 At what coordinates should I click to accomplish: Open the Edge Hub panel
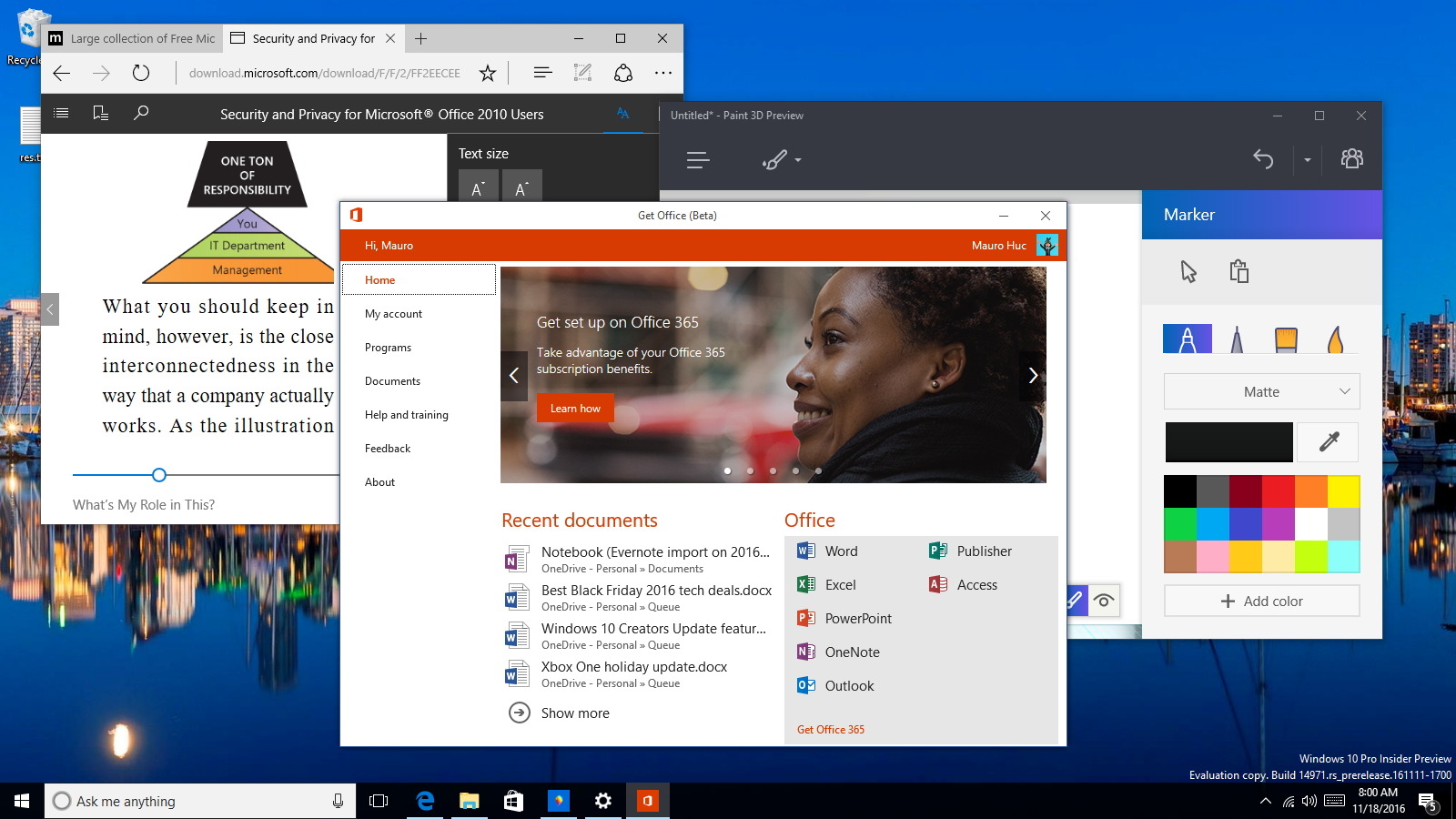click(542, 73)
